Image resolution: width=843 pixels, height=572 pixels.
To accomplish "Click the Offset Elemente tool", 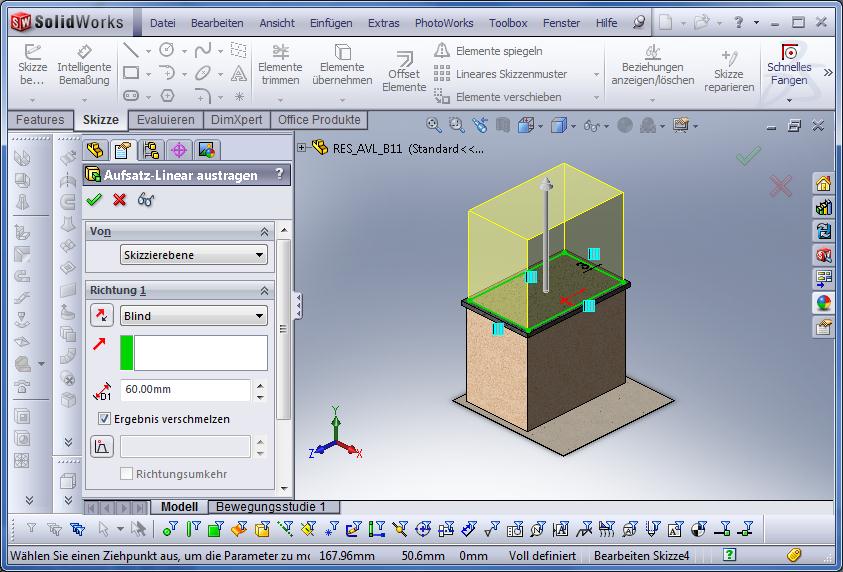I will click(404, 71).
